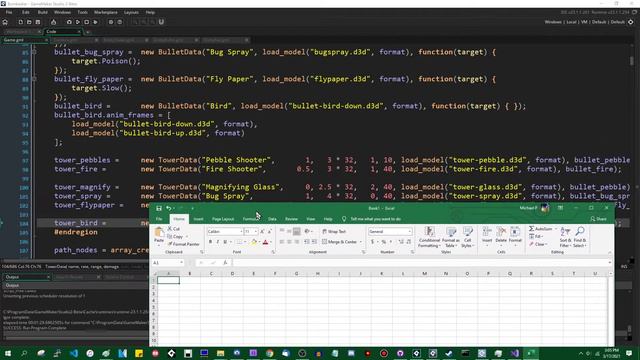Open the Page Layout tab in Excel
This screenshot has width=640, height=360.
[223, 219]
